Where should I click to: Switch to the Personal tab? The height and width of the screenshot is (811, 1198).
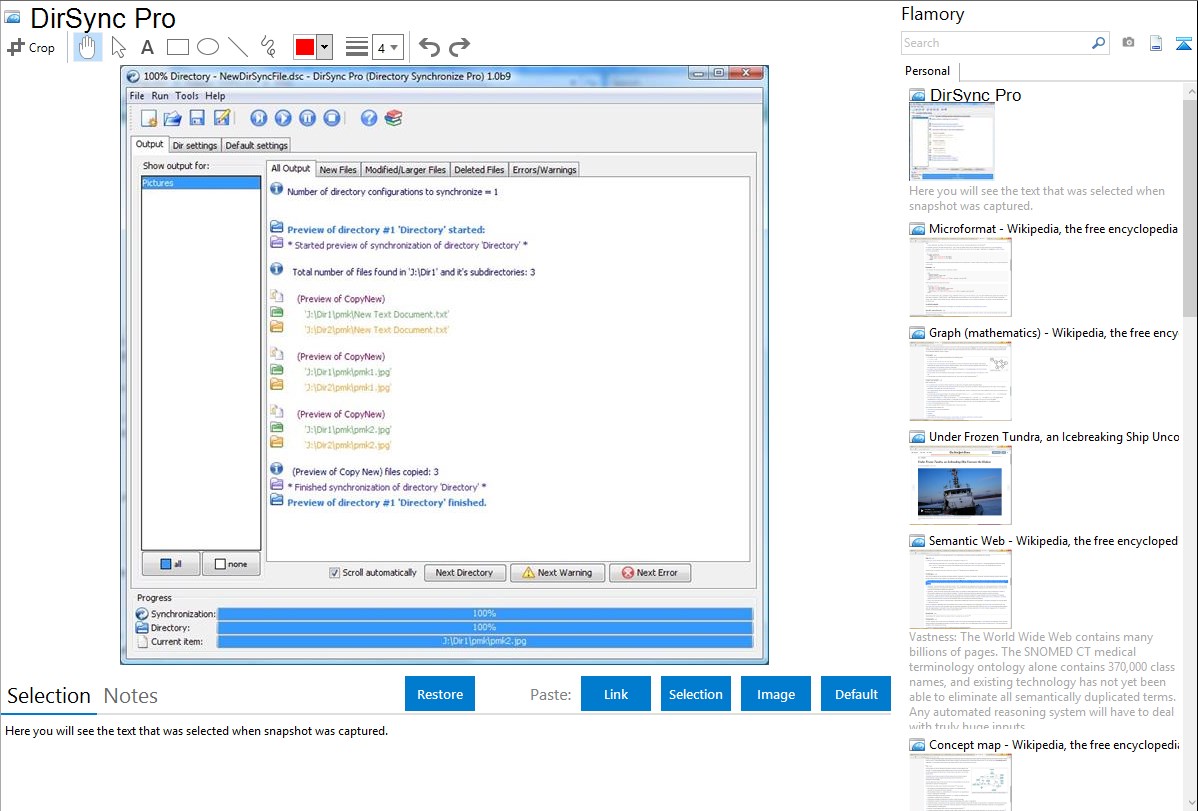pyautogui.click(x=928, y=71)
